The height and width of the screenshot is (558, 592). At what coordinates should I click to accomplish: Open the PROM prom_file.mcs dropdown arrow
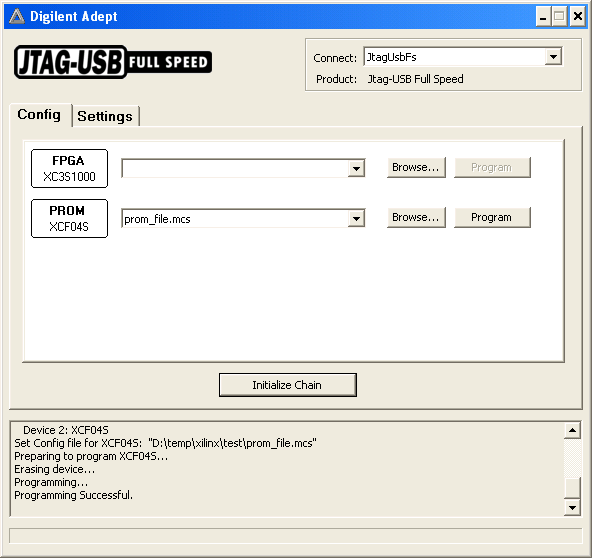coord(356,219)
